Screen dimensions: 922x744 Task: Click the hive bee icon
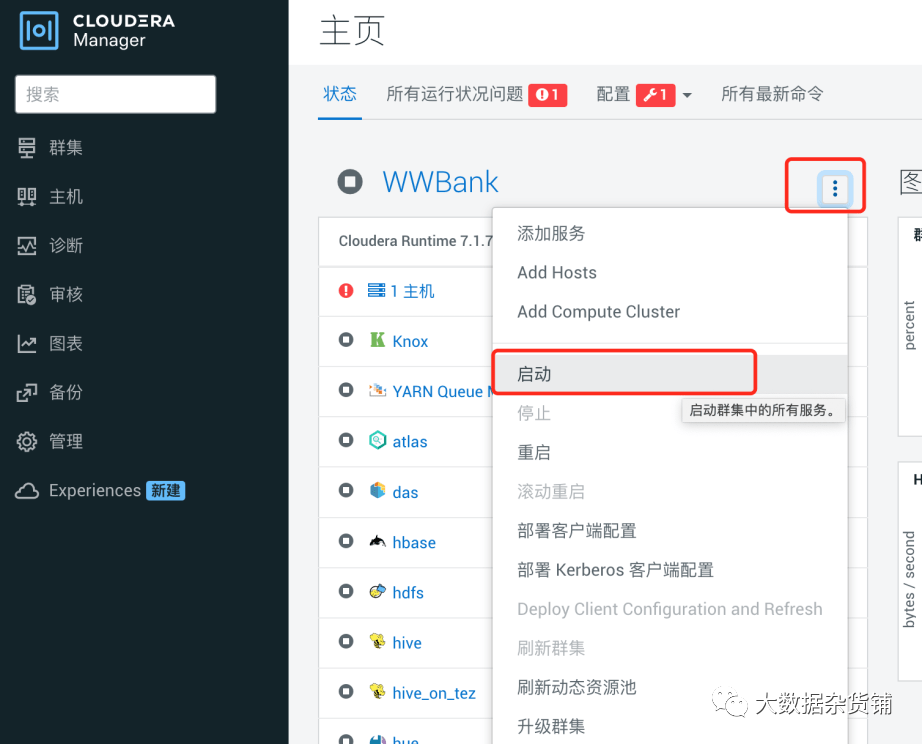(x=378, y=640)
